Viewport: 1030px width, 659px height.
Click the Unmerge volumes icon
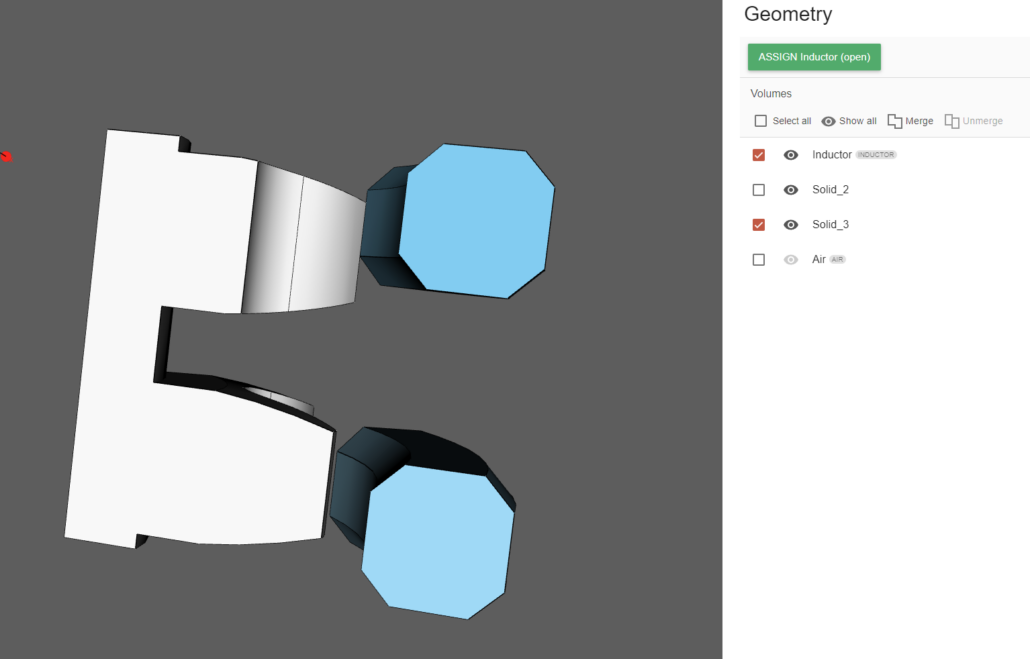(x=952, y=121)
